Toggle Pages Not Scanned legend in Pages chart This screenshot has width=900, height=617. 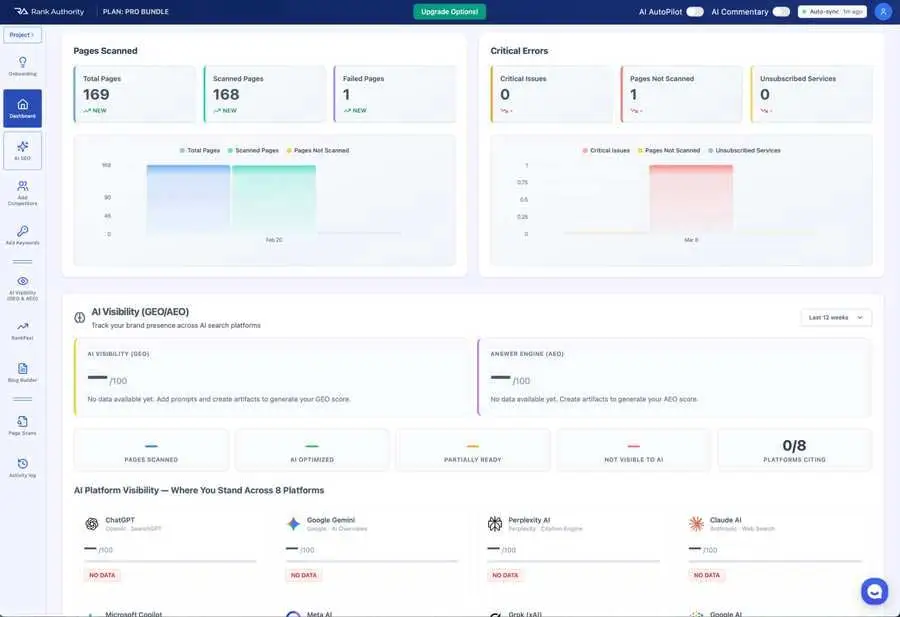[317, 150]
